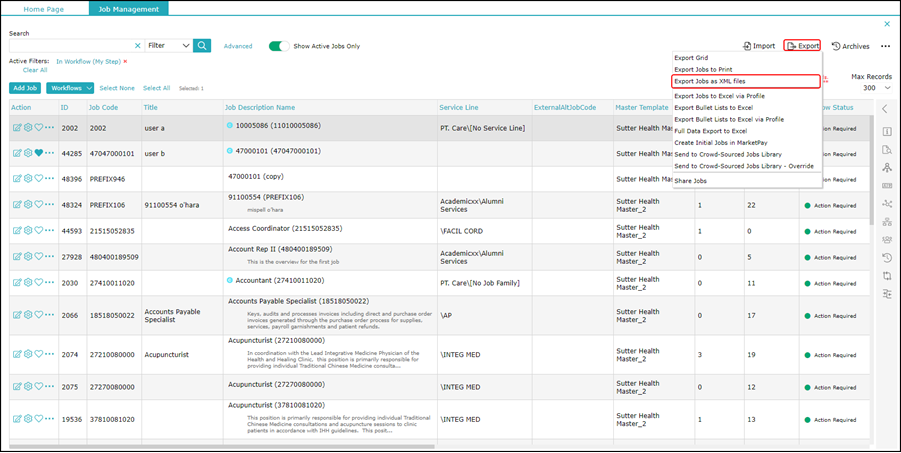Screen dimensions: 901x453
Task: Favorite job 48396 with heart icon
Action: (x=39, y=178)
